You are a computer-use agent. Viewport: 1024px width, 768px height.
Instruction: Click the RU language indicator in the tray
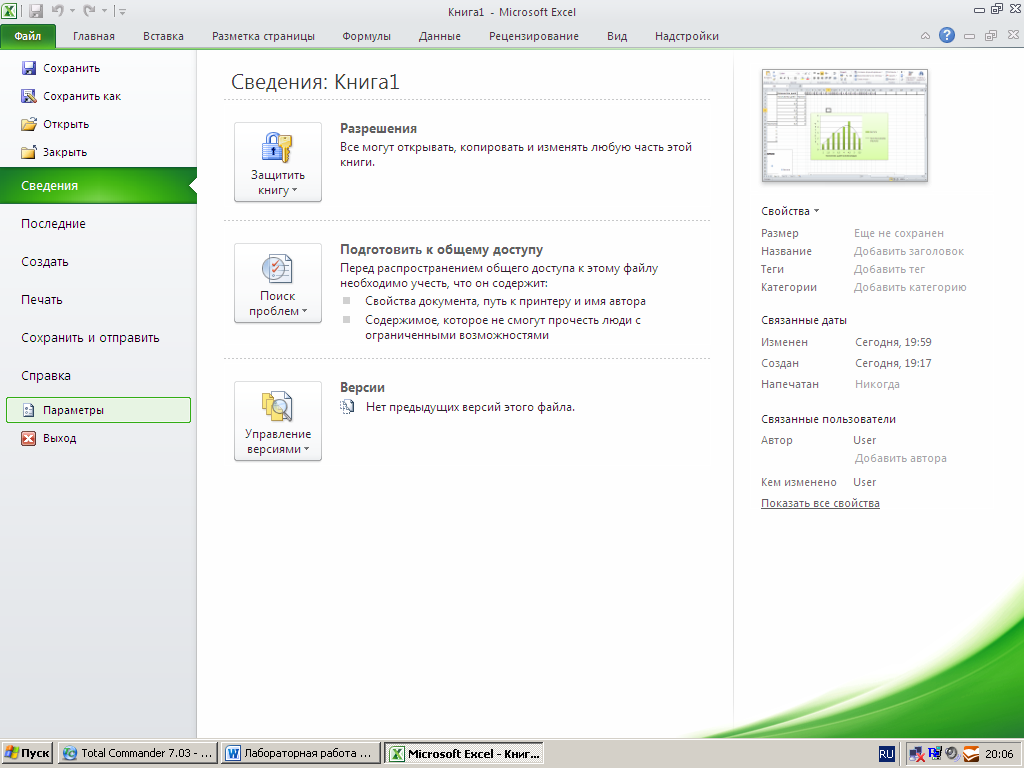[x=886, y=754]
